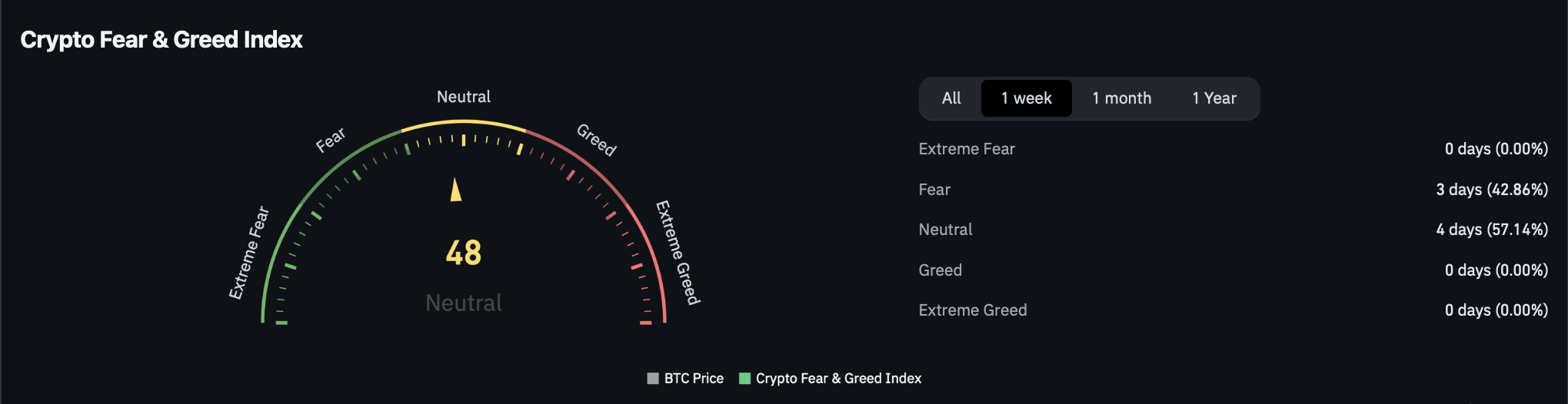Switch to the 1 month range

[1121, 98]
